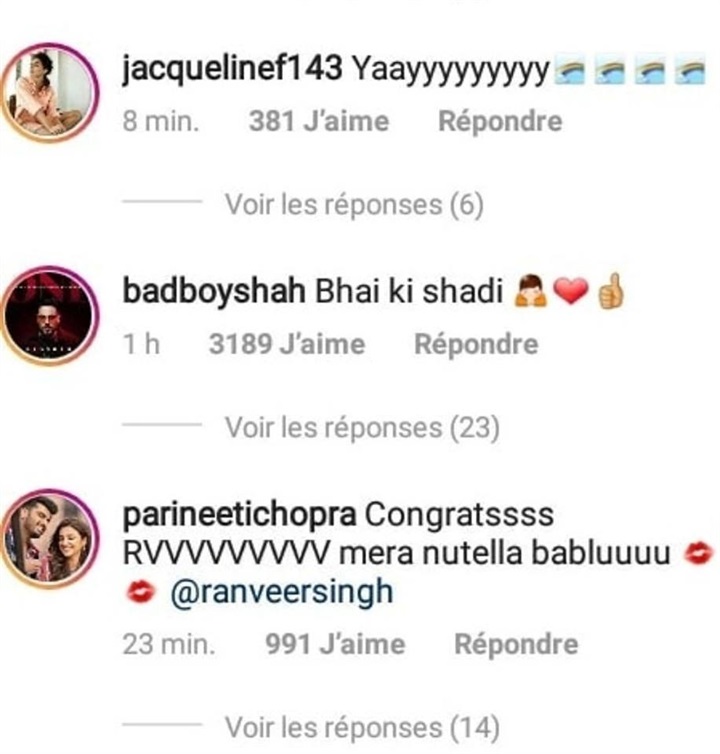Open the parineetichopra username link
Image resolution: width=720 pixels, height=754 pixels.
[239, 516]
